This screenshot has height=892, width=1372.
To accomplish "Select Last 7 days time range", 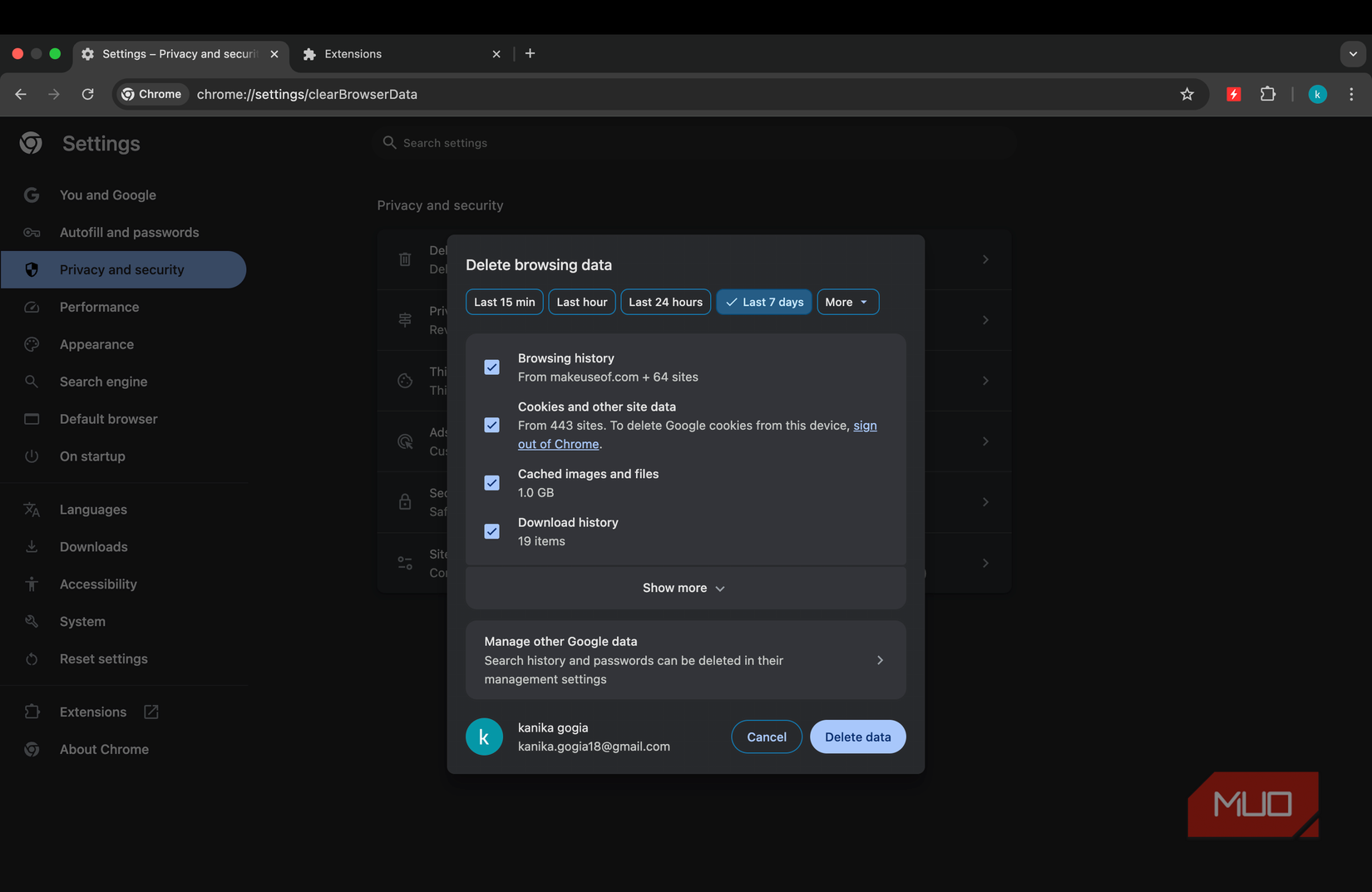I will (x=764, y=302).
